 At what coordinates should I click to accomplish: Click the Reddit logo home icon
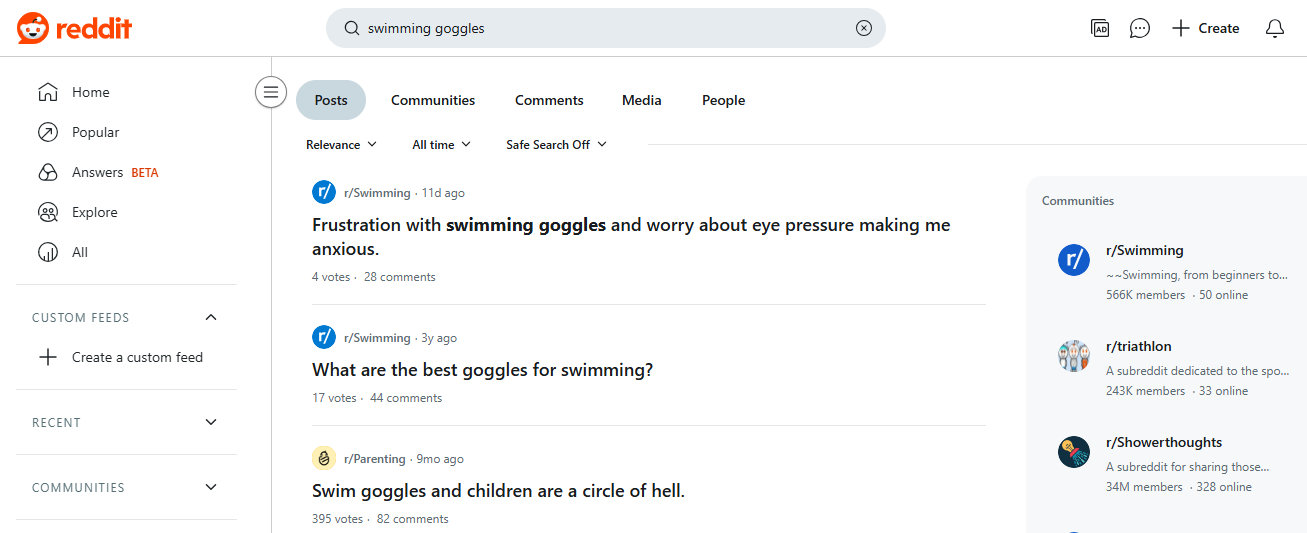[32, 28]
